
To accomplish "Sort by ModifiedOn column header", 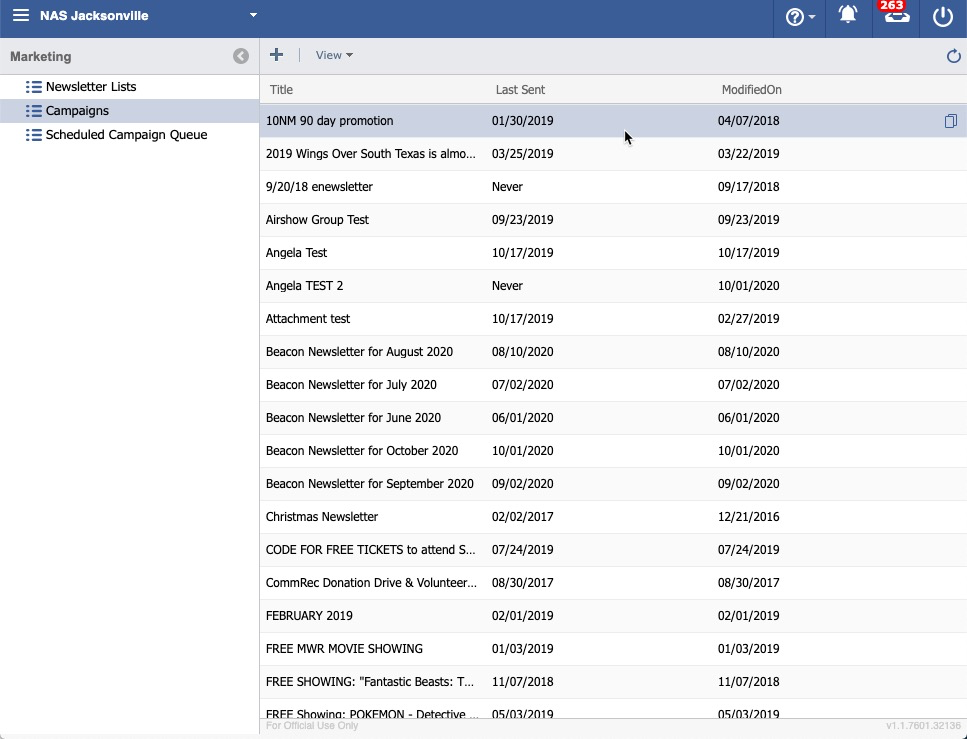I will [x=751, y=90].
